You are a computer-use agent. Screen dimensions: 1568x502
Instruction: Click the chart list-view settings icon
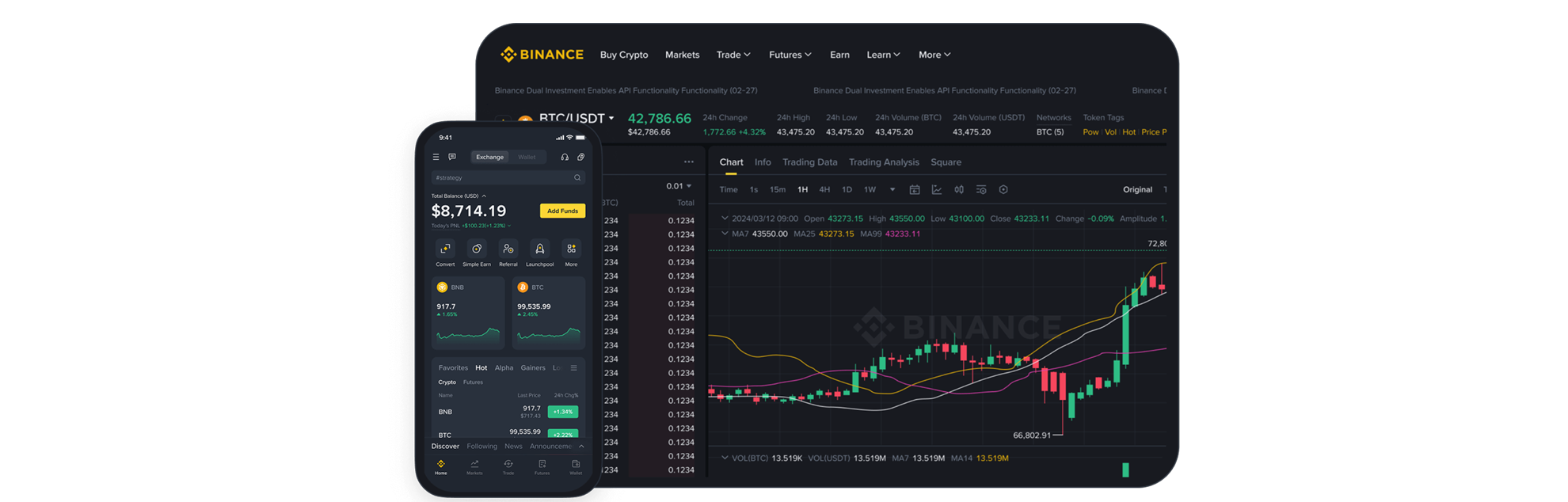[981, 190]
